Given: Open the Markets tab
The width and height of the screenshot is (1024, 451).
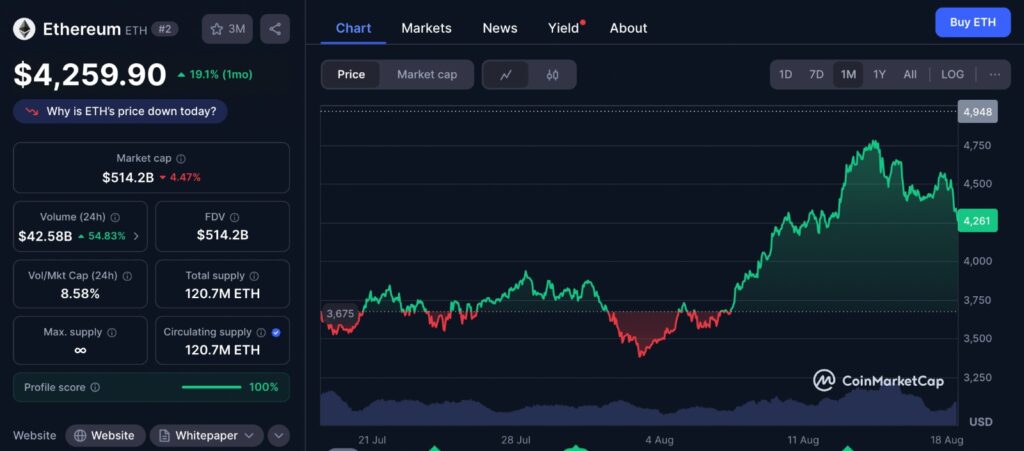Looking at the screenshot, I should click(426, 28).
